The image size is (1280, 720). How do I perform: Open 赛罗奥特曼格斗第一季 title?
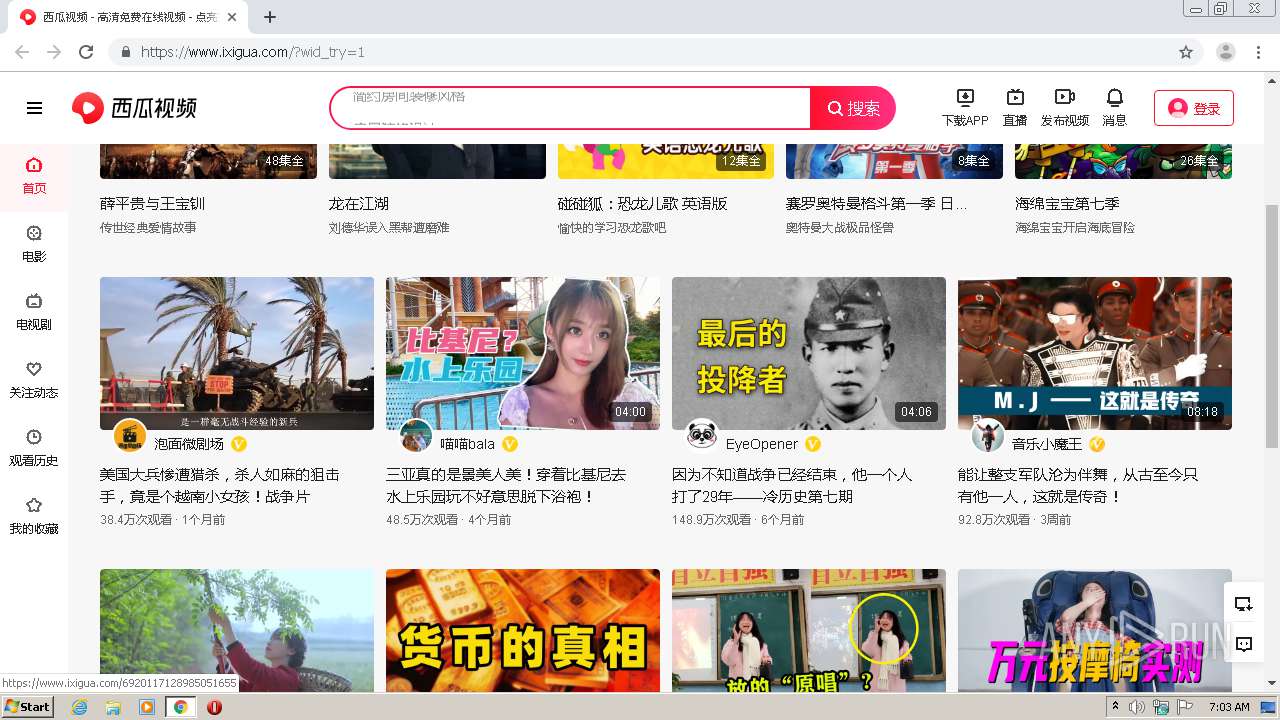point(877,203)
